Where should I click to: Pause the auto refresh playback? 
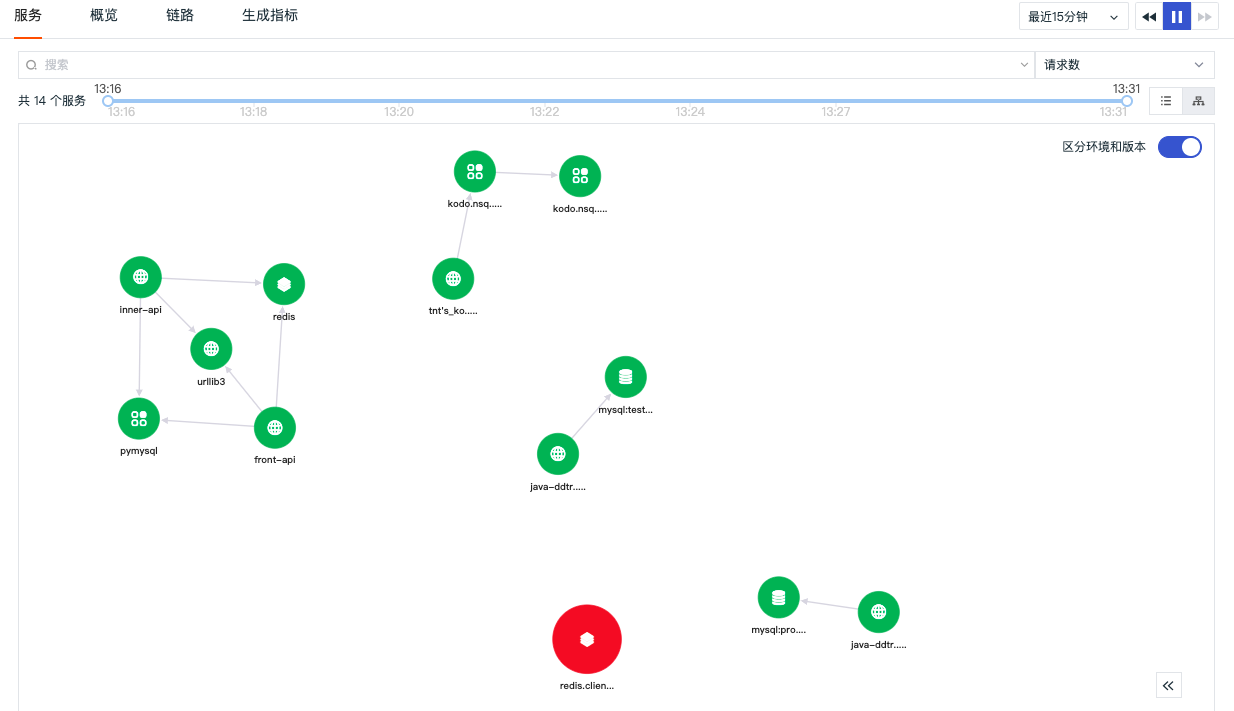(1177, 17)
